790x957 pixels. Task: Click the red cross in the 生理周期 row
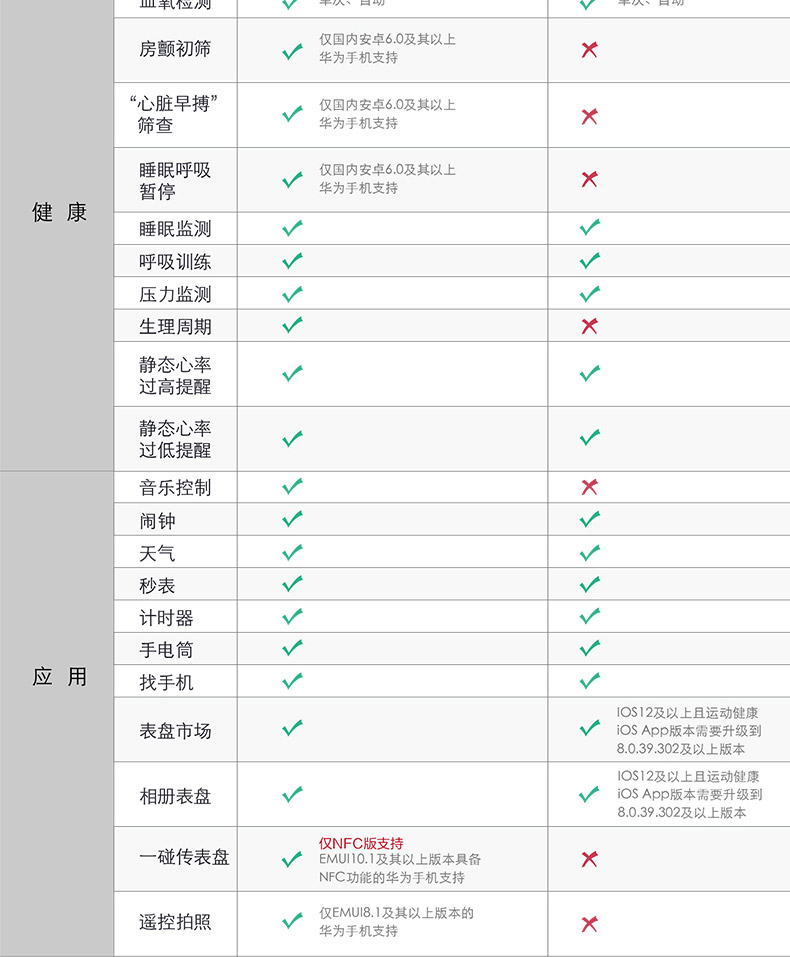tap(589, 326)
